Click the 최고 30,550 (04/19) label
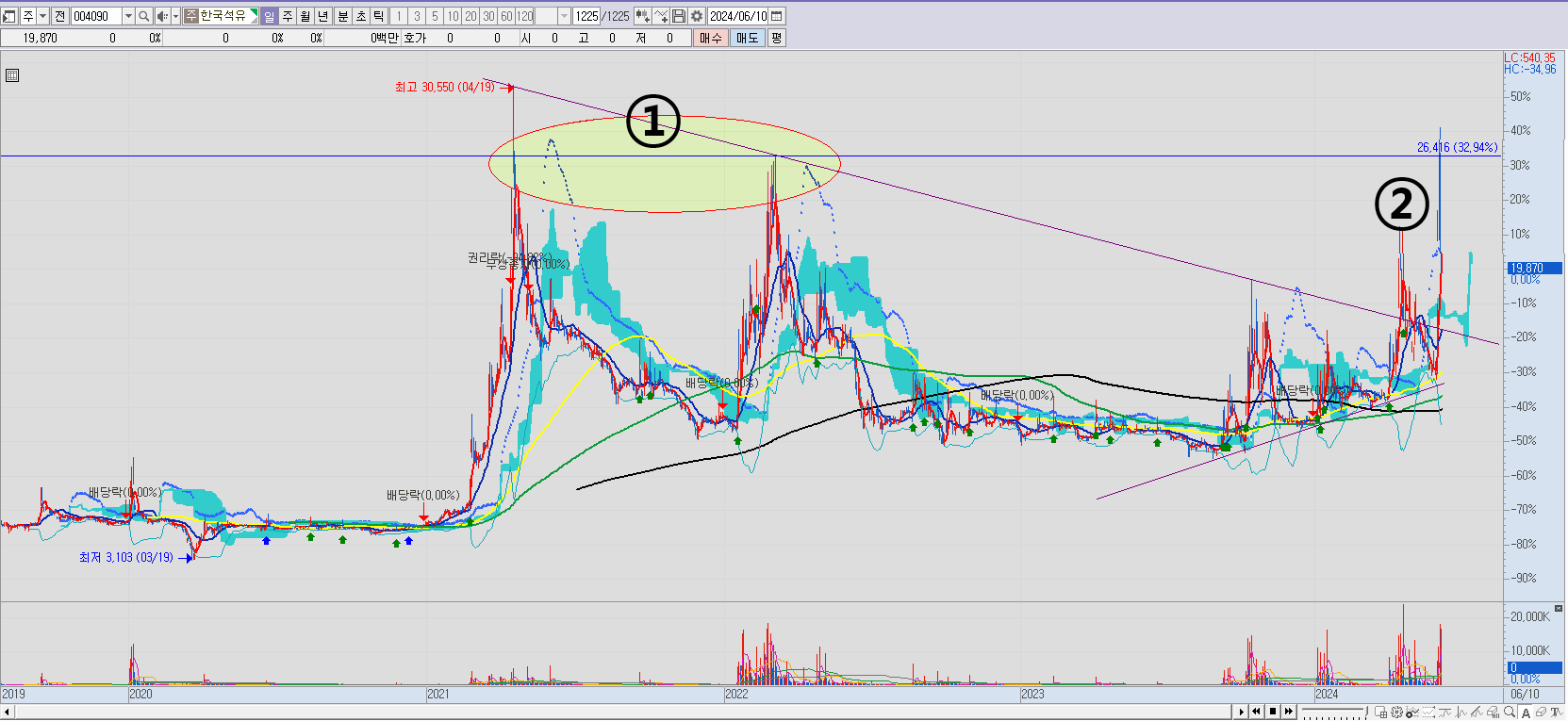Screen dimensions: 1568x721 445,87
